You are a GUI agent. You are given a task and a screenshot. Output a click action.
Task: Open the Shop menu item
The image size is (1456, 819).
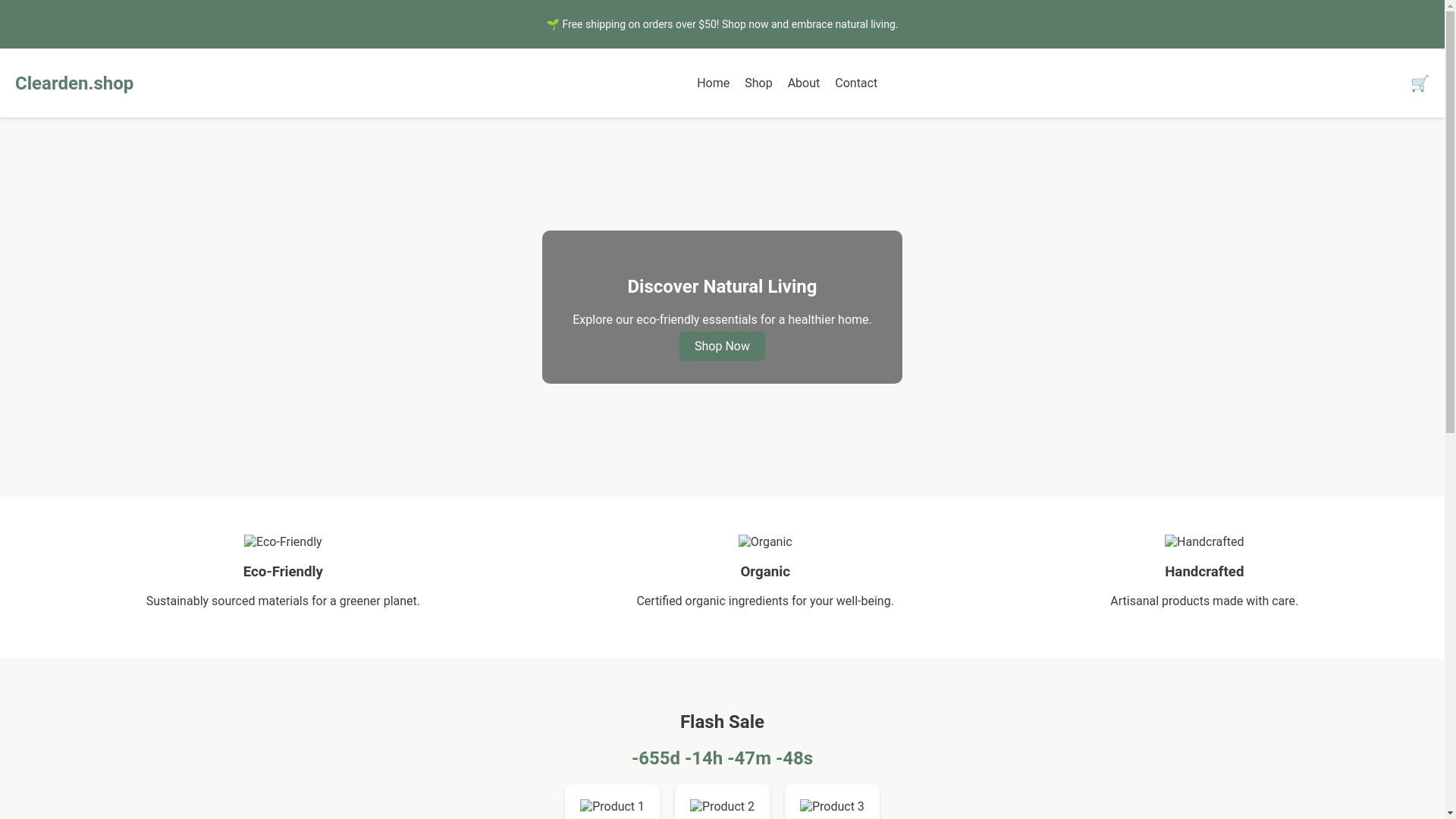[758, 83]
